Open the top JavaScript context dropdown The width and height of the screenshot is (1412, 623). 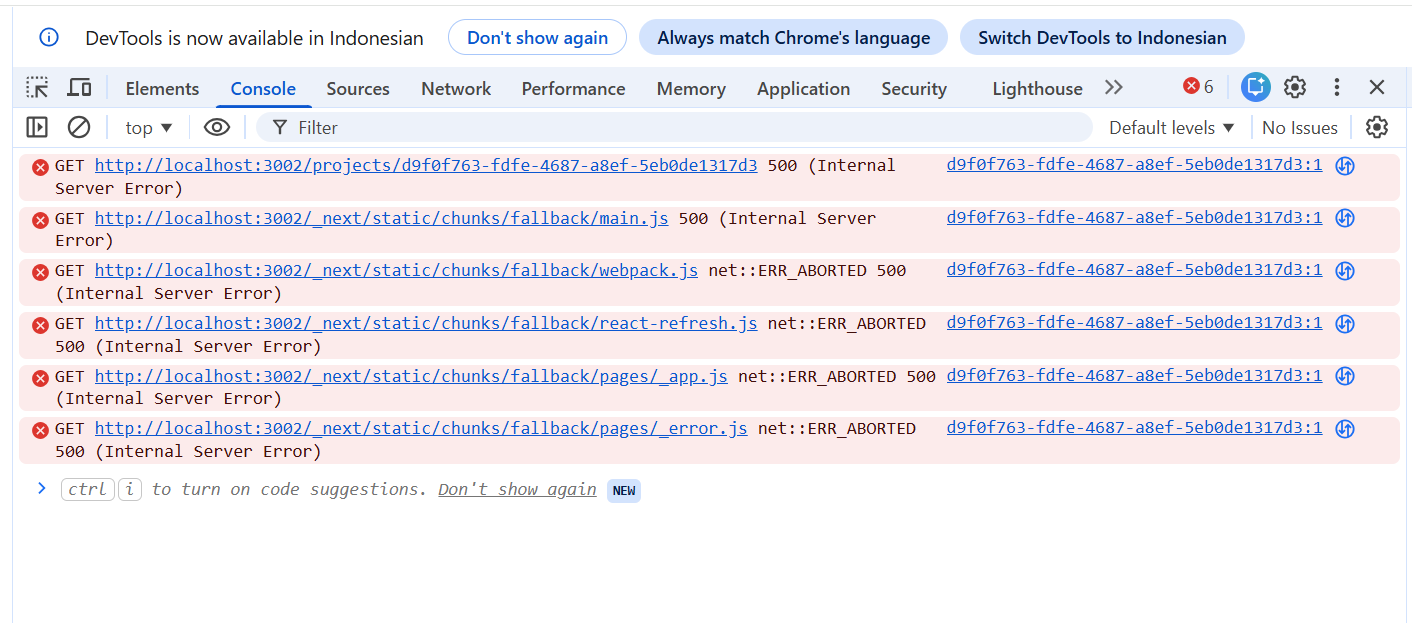tap(149, 127)
